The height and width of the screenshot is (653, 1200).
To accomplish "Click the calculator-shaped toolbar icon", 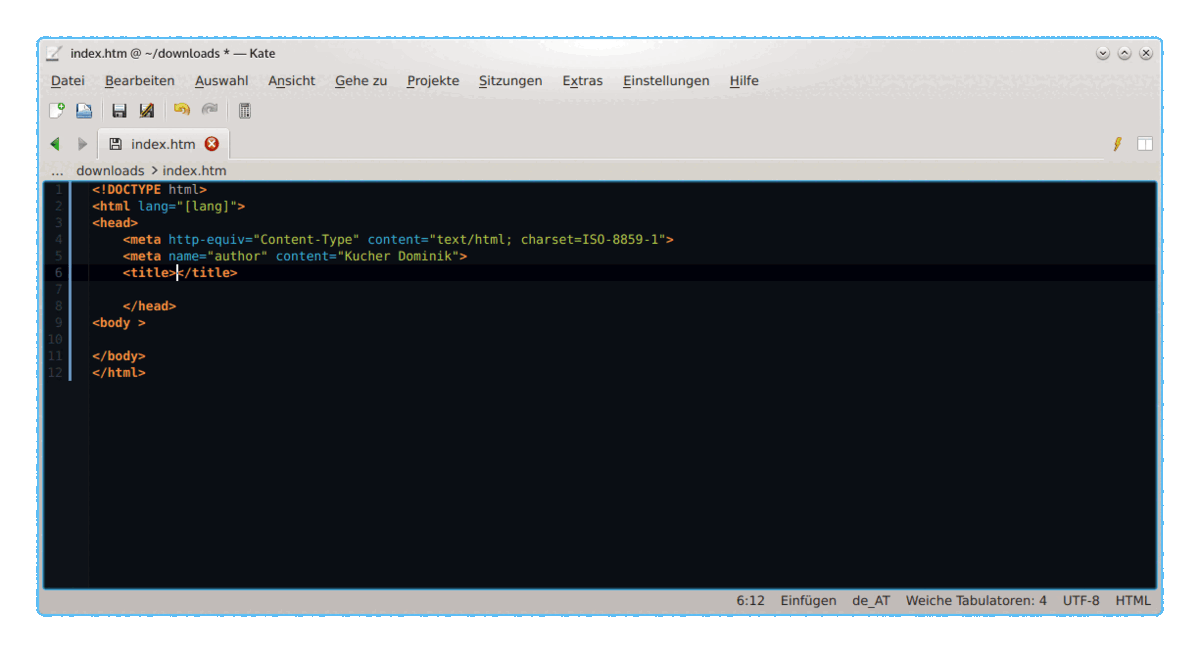I will click(x=245, y=110).
